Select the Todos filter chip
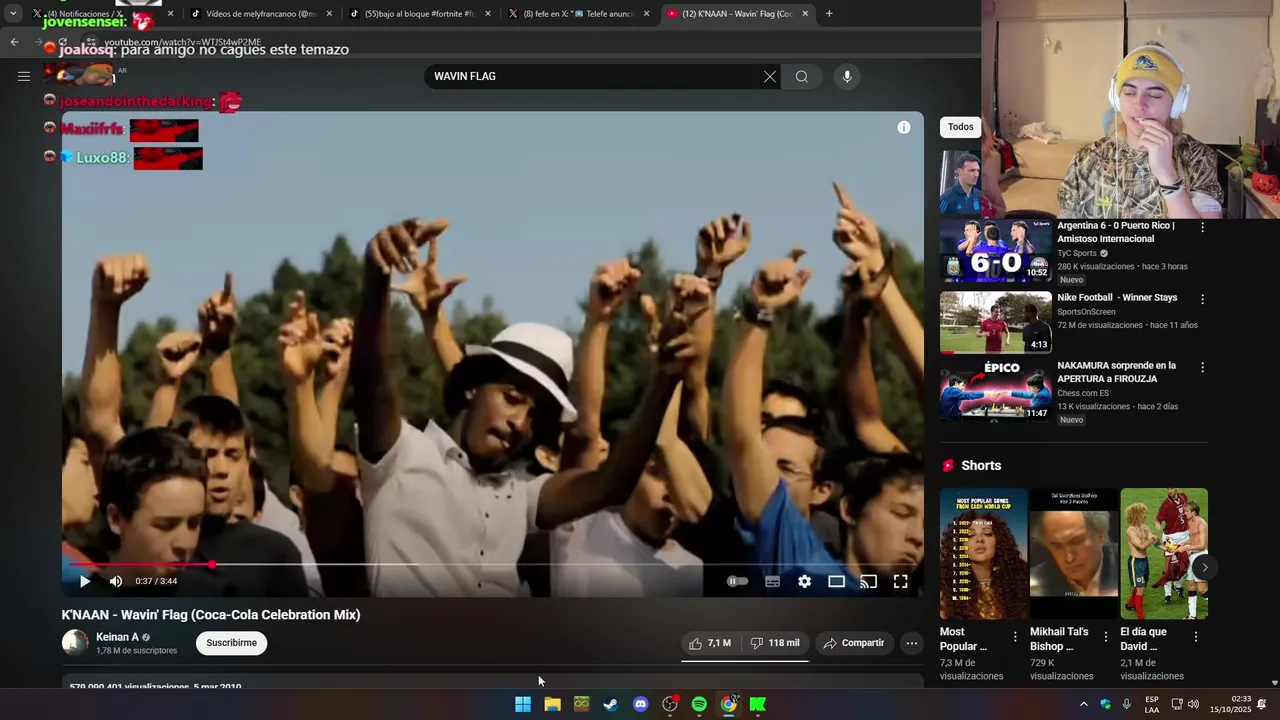The height and width of the screenshot is (720, 1280). [x=961, y=127]
